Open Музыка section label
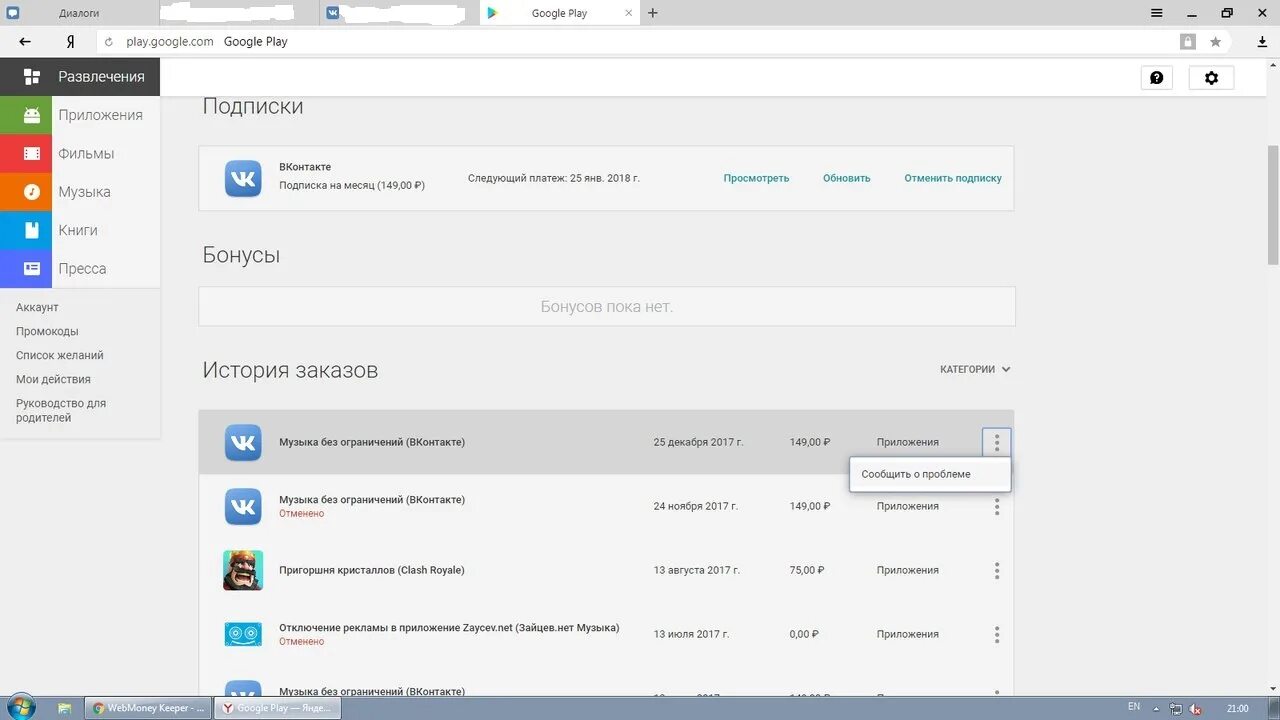Viewport: 1280px width, 720px height. pyautogui.click(x=84, y=192)
